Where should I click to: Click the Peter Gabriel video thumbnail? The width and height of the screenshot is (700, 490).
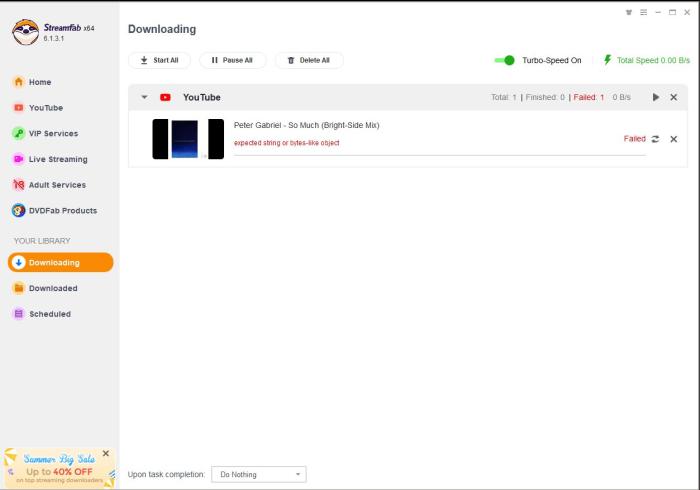point(187,139)
